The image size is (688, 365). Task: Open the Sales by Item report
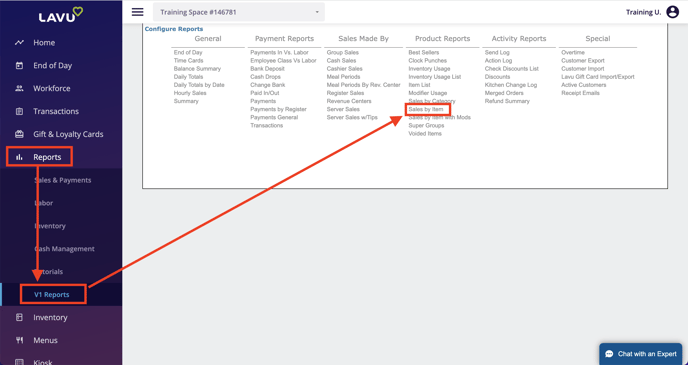(426, 109)
